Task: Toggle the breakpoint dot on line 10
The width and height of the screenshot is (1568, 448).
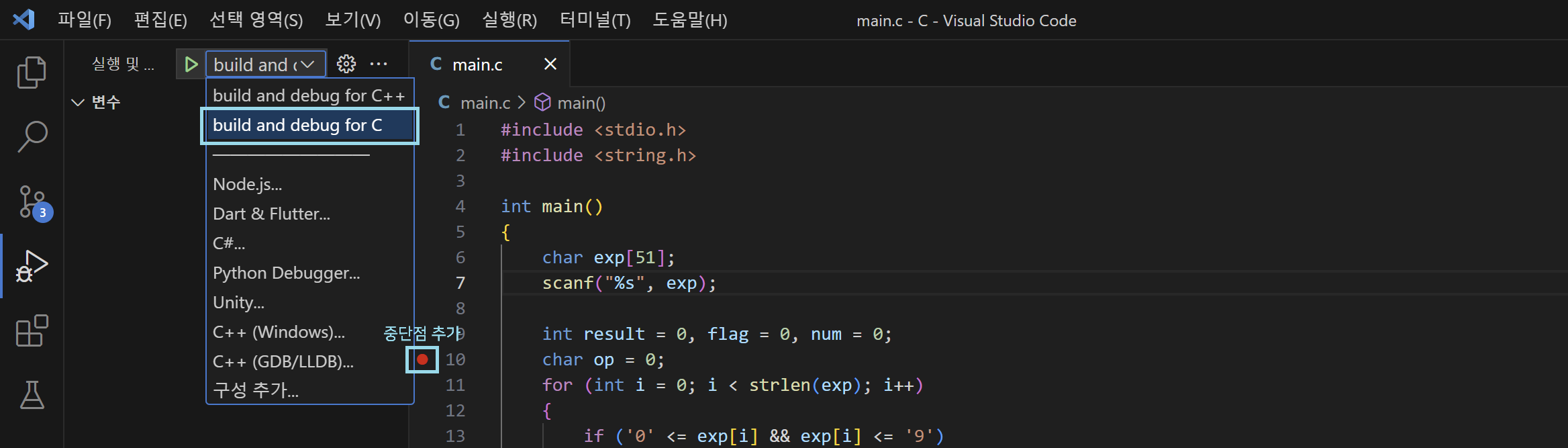Action: pos(422,359)
